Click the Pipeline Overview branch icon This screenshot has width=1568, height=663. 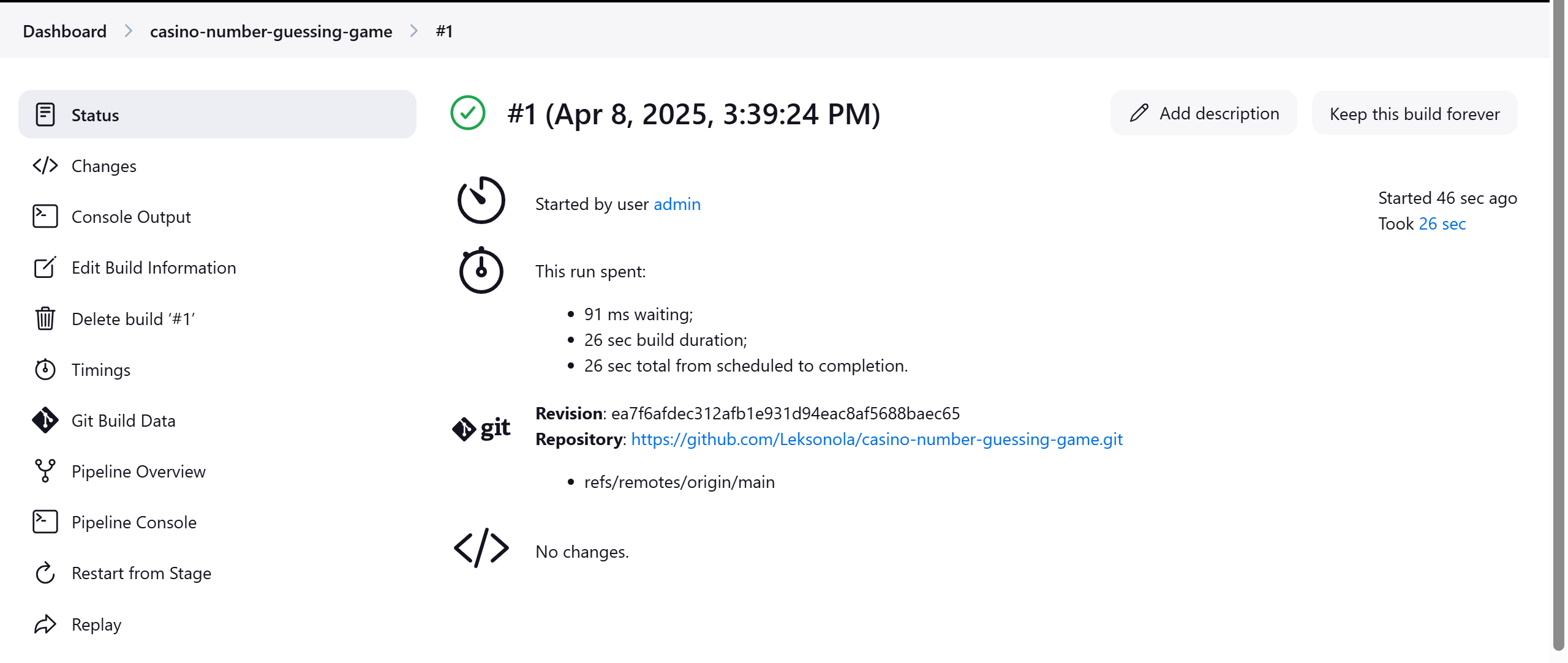(x=45, y=471)
